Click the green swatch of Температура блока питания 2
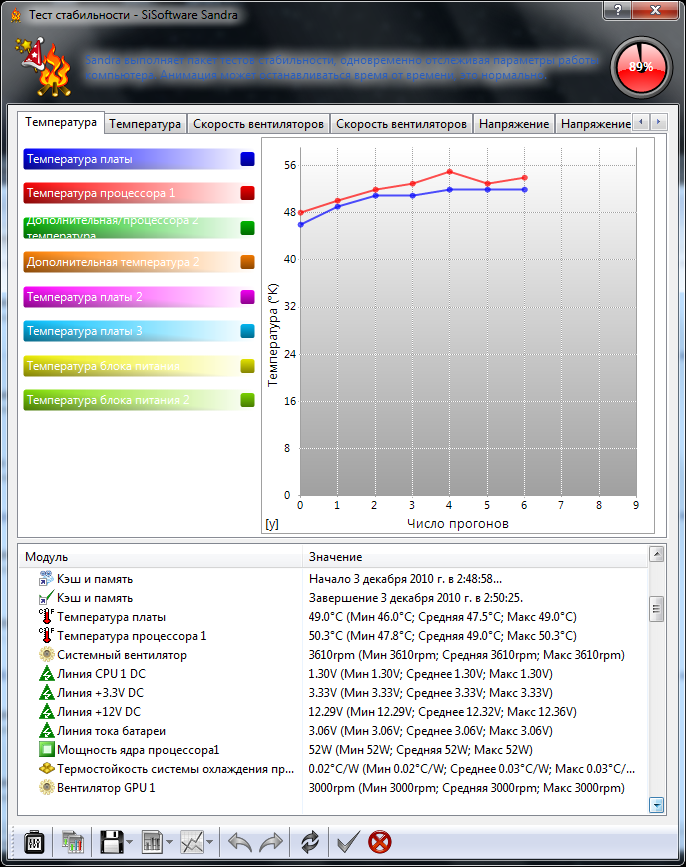The width and height of the screenshot is (686, 867). pos(248,400)
